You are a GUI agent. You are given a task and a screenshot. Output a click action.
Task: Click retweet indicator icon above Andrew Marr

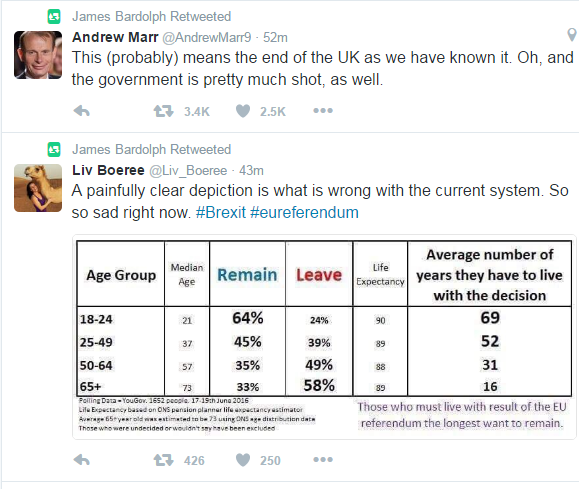(x=54, y=17)
